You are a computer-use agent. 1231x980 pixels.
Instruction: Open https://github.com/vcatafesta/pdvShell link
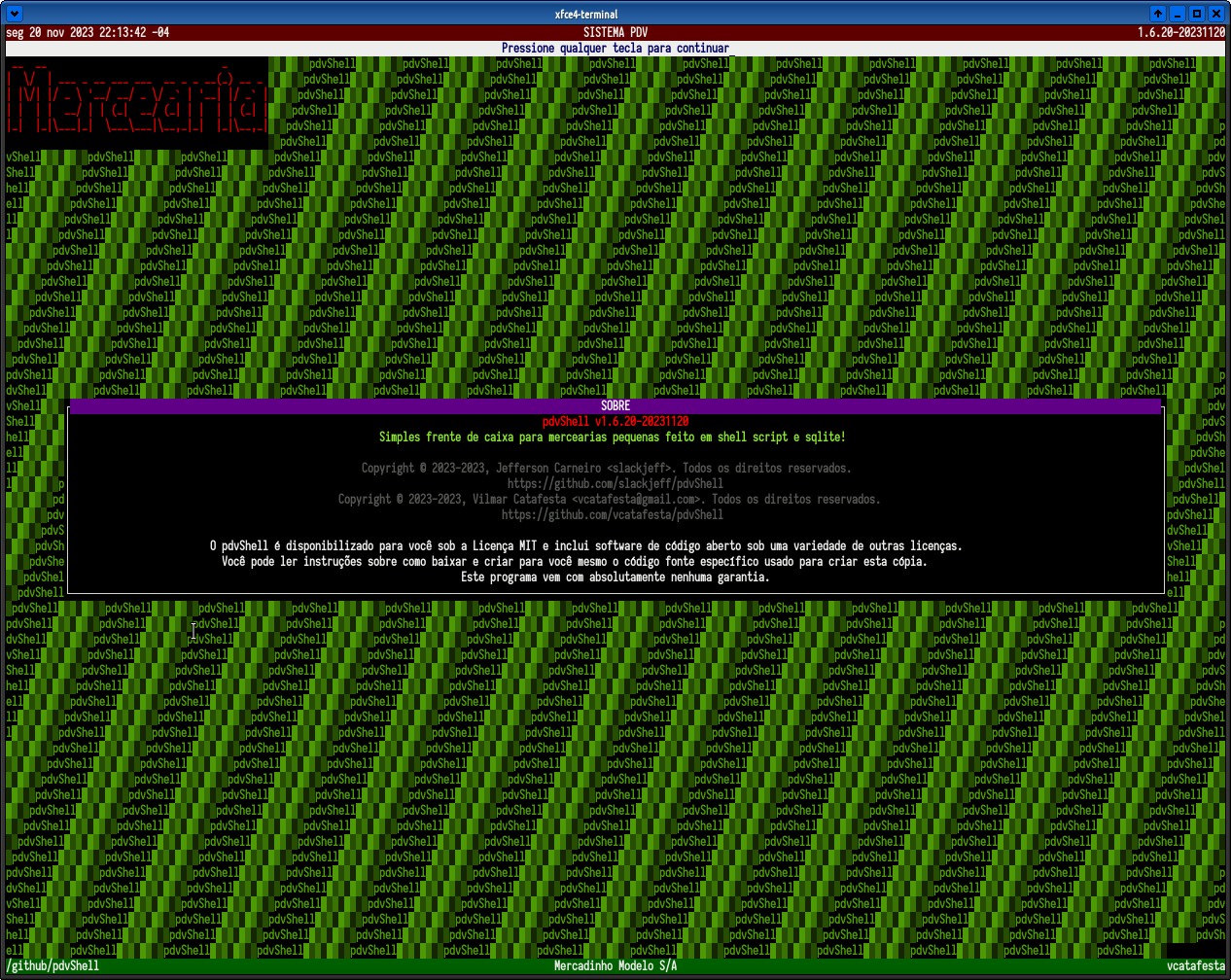click(x=613, y=514)
